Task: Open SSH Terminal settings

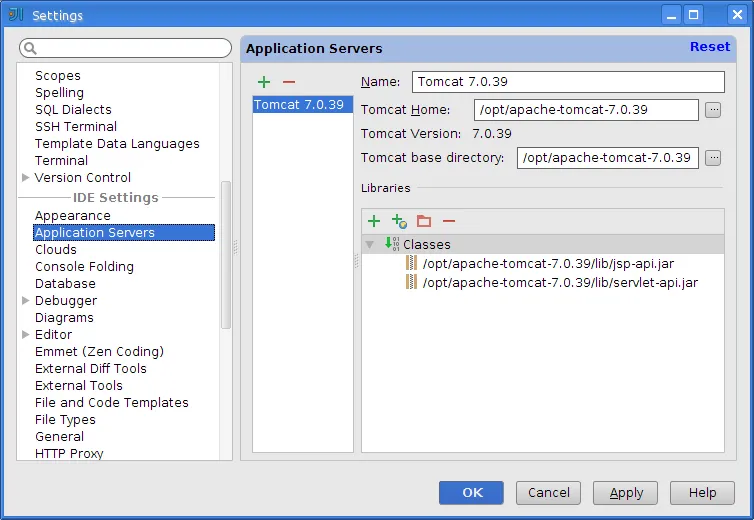Action: pyautogui.click(x=76, y=127)
